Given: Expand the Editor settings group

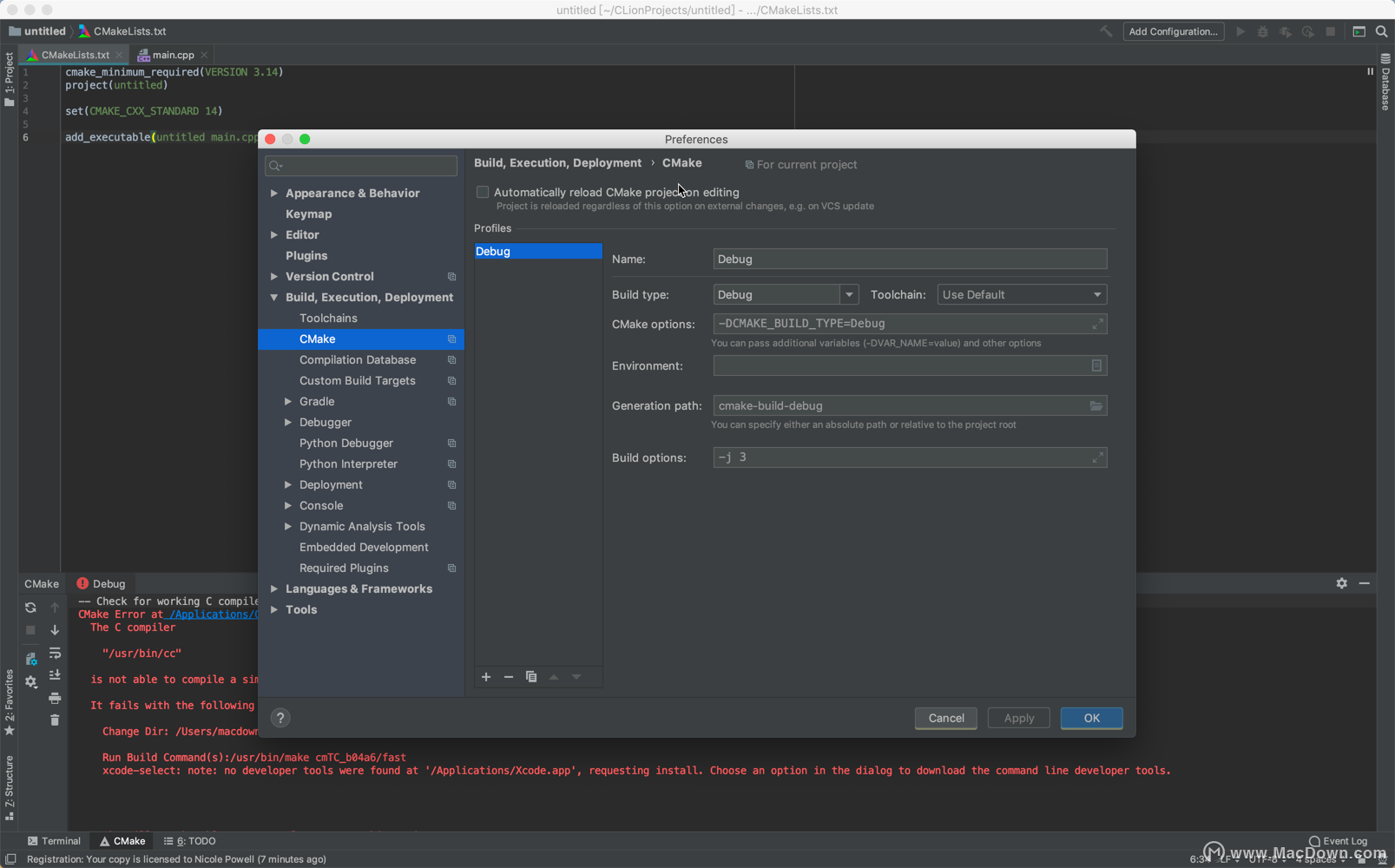Looking at the screenshot, I should pos(274,234).
